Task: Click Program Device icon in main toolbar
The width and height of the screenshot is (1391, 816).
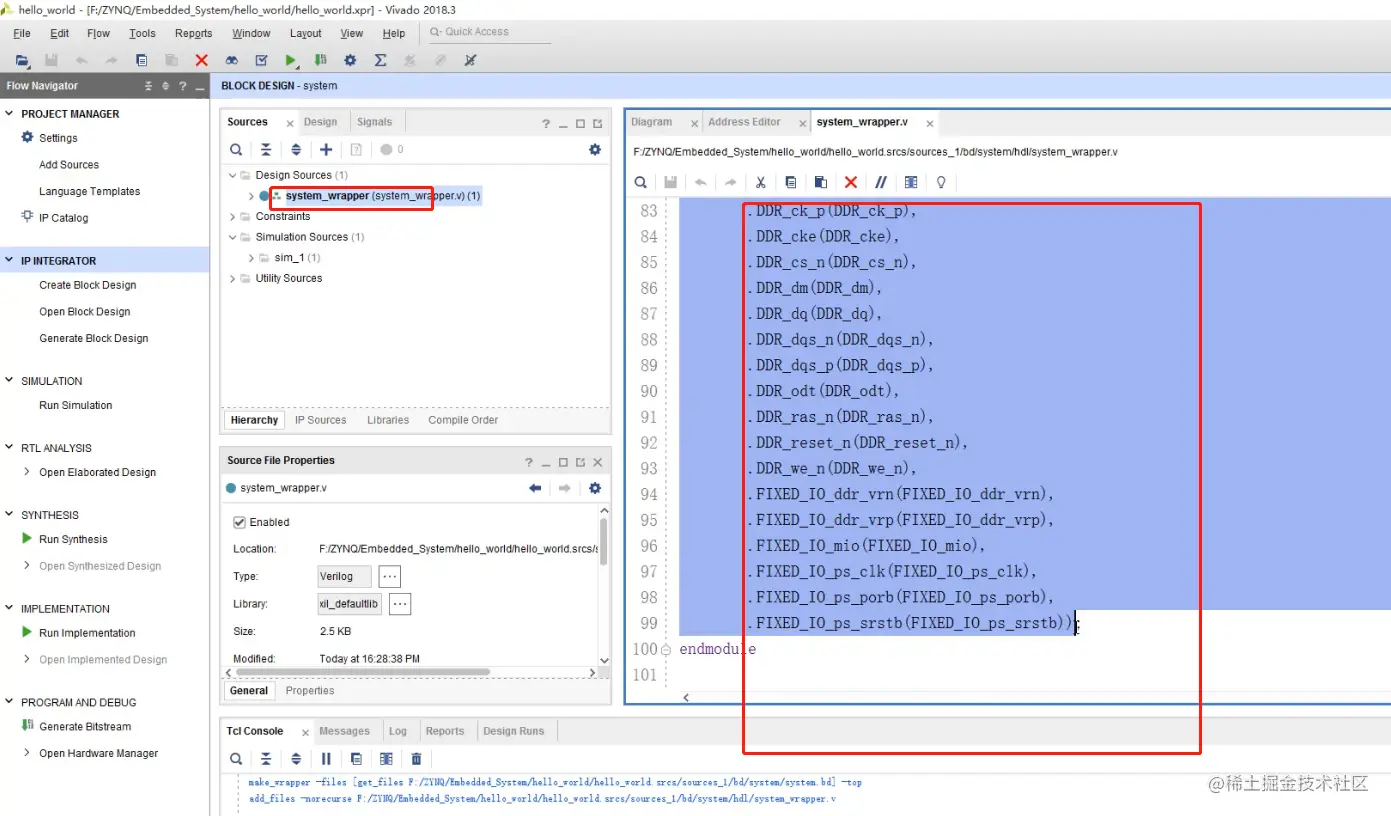Action: click(320, 60)
